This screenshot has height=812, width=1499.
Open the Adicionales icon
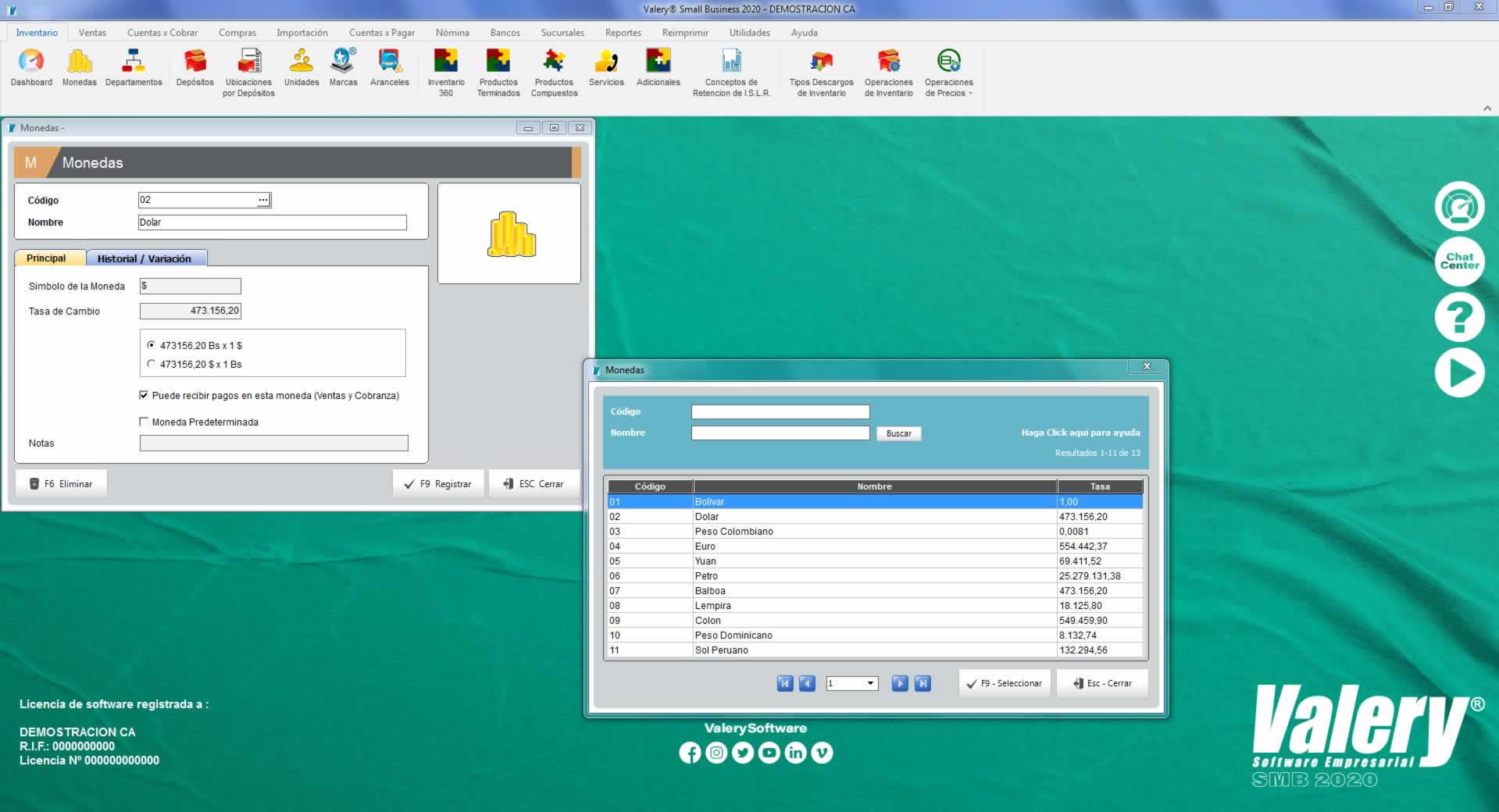pyautogui.click(x=658, y=68)
